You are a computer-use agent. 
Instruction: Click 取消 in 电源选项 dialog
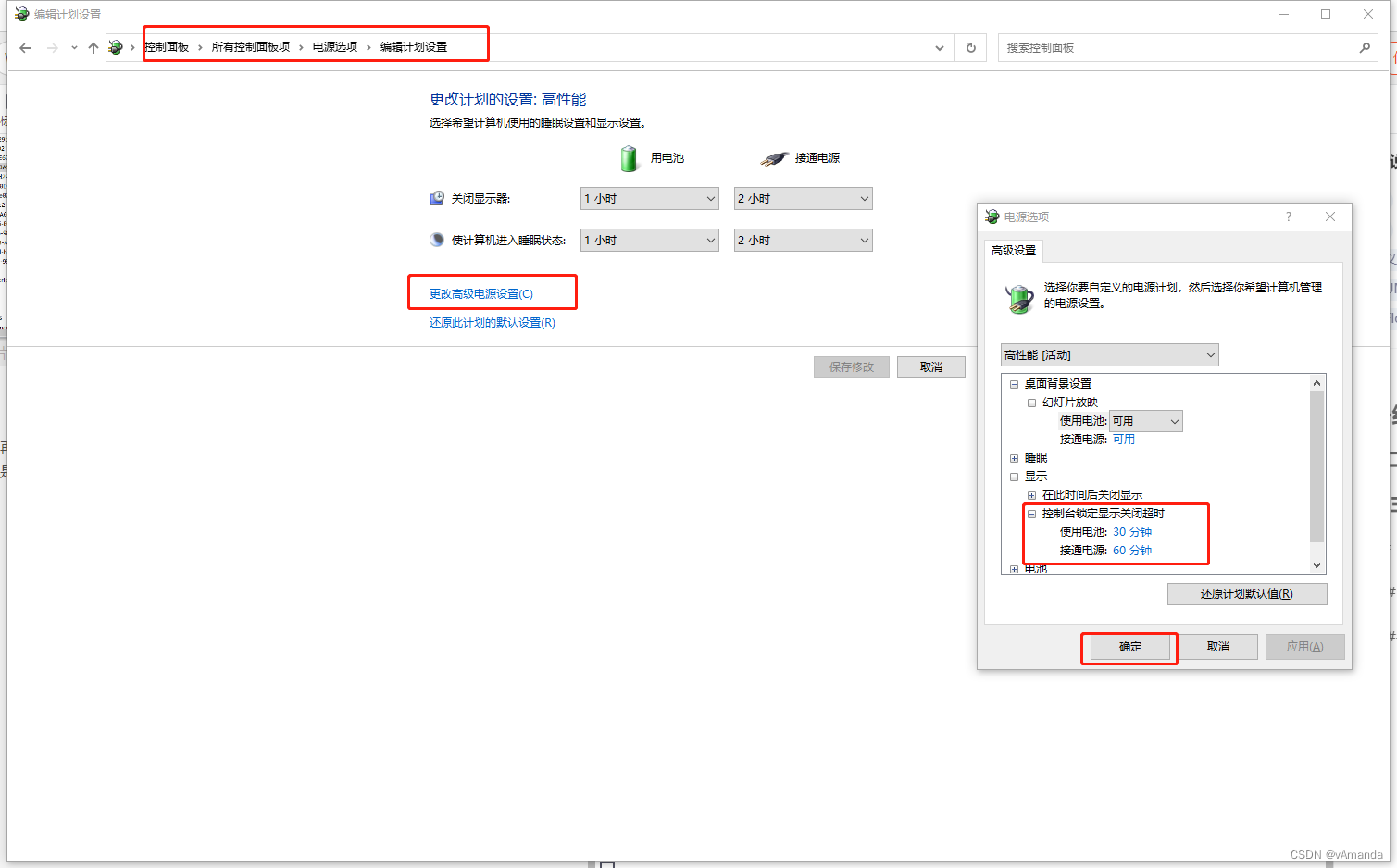[1218, 647]
